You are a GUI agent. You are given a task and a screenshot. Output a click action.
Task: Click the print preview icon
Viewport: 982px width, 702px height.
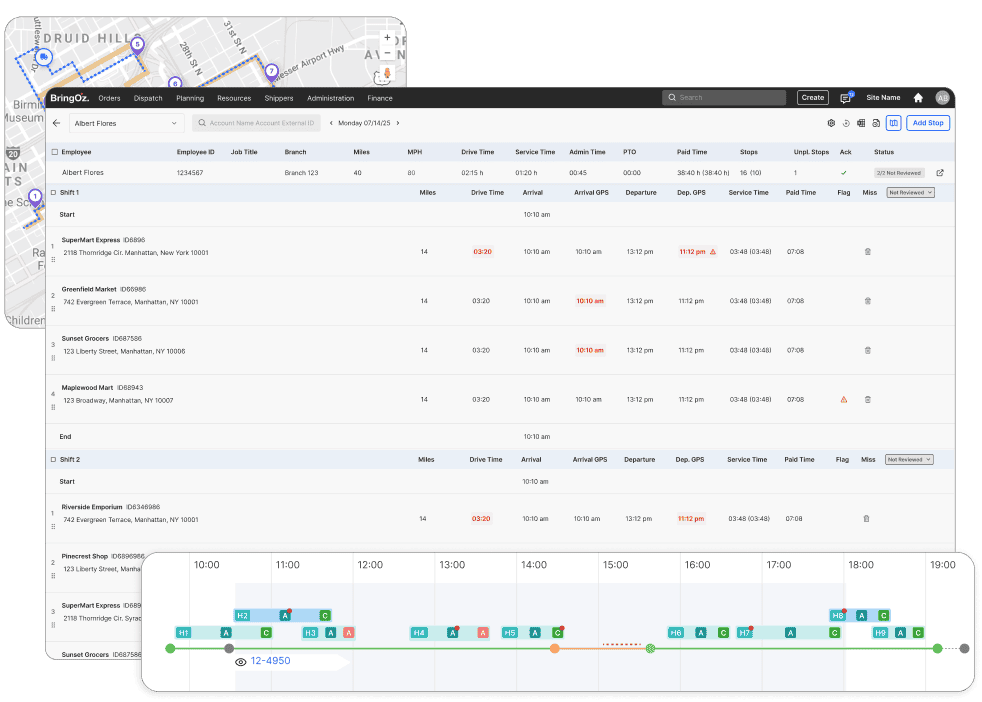[x=876, y=123]
